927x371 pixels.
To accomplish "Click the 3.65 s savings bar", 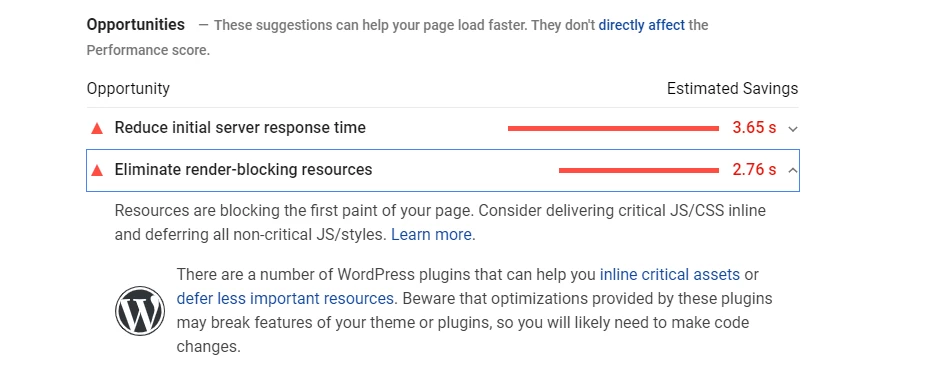I will point(613,128).
